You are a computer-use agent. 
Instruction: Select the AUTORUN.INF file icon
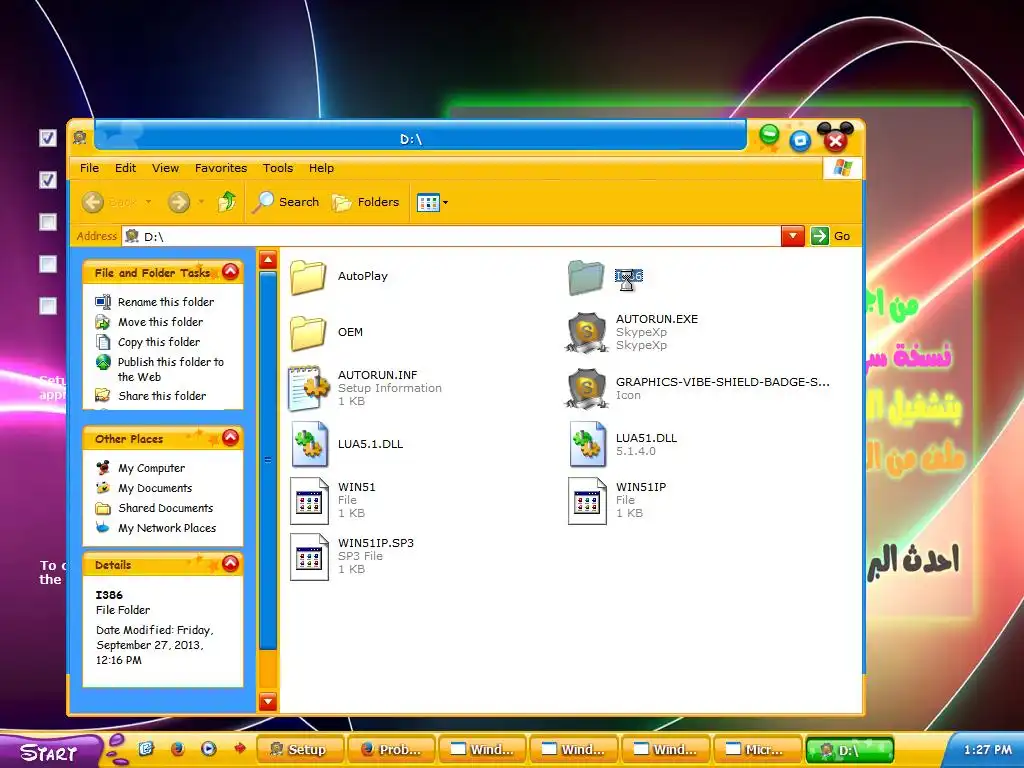click(309, 388)
